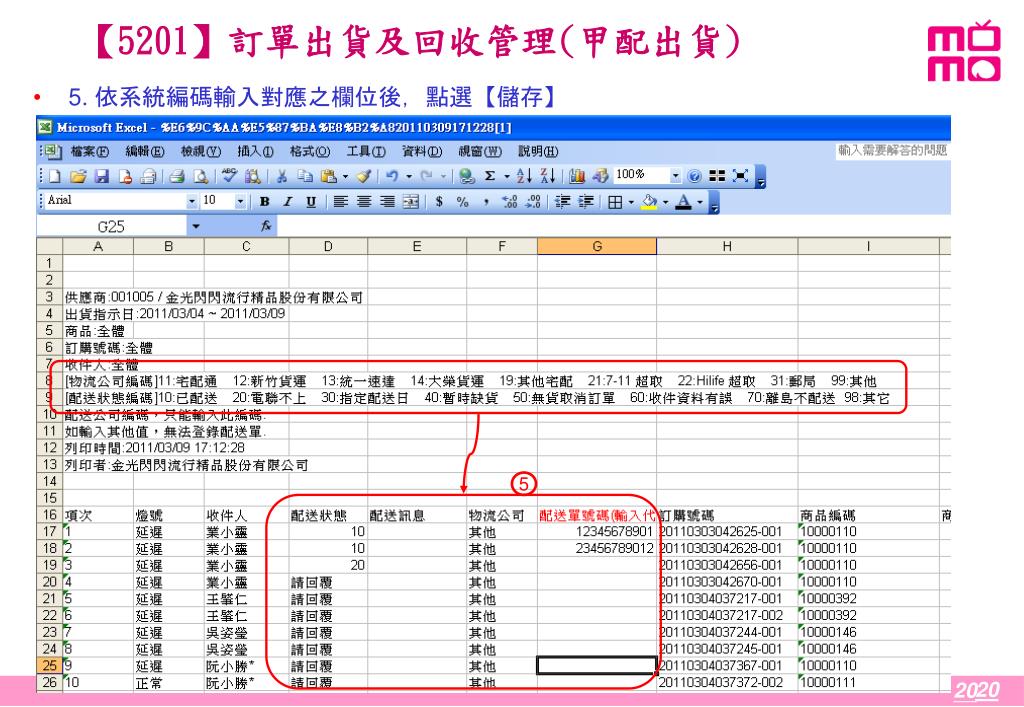
Task: Click the Open file folder icon
Action: (78, 176)
